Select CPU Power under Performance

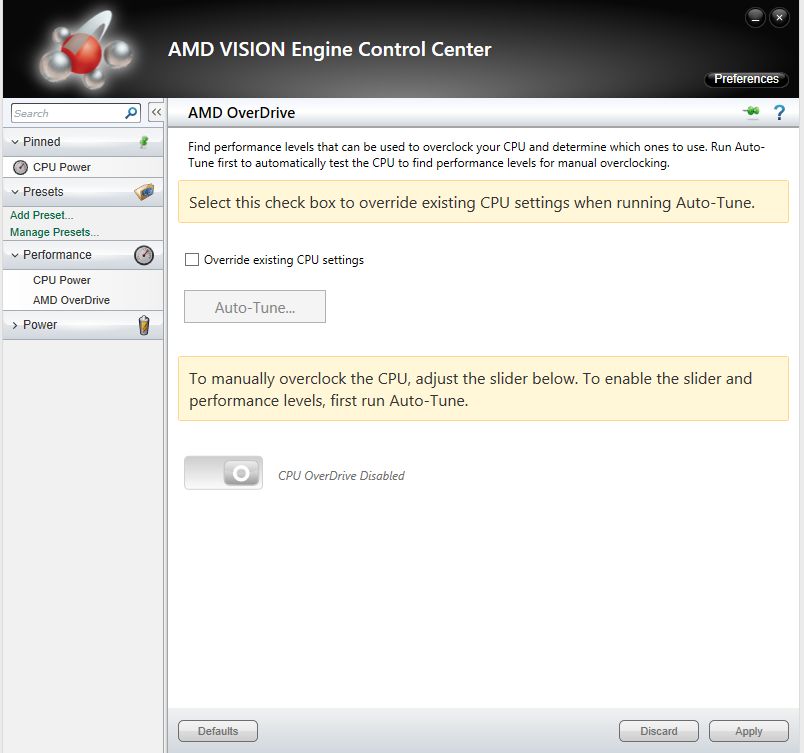click(62, 280)
